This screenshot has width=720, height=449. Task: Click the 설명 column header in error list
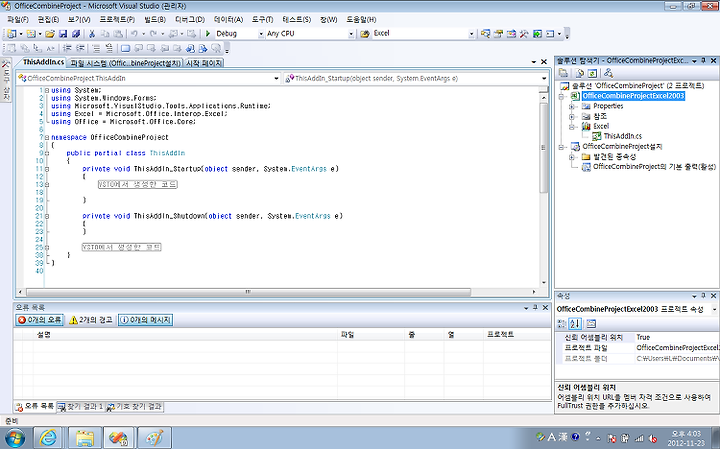pyautogui.click(x=186, y=335)
